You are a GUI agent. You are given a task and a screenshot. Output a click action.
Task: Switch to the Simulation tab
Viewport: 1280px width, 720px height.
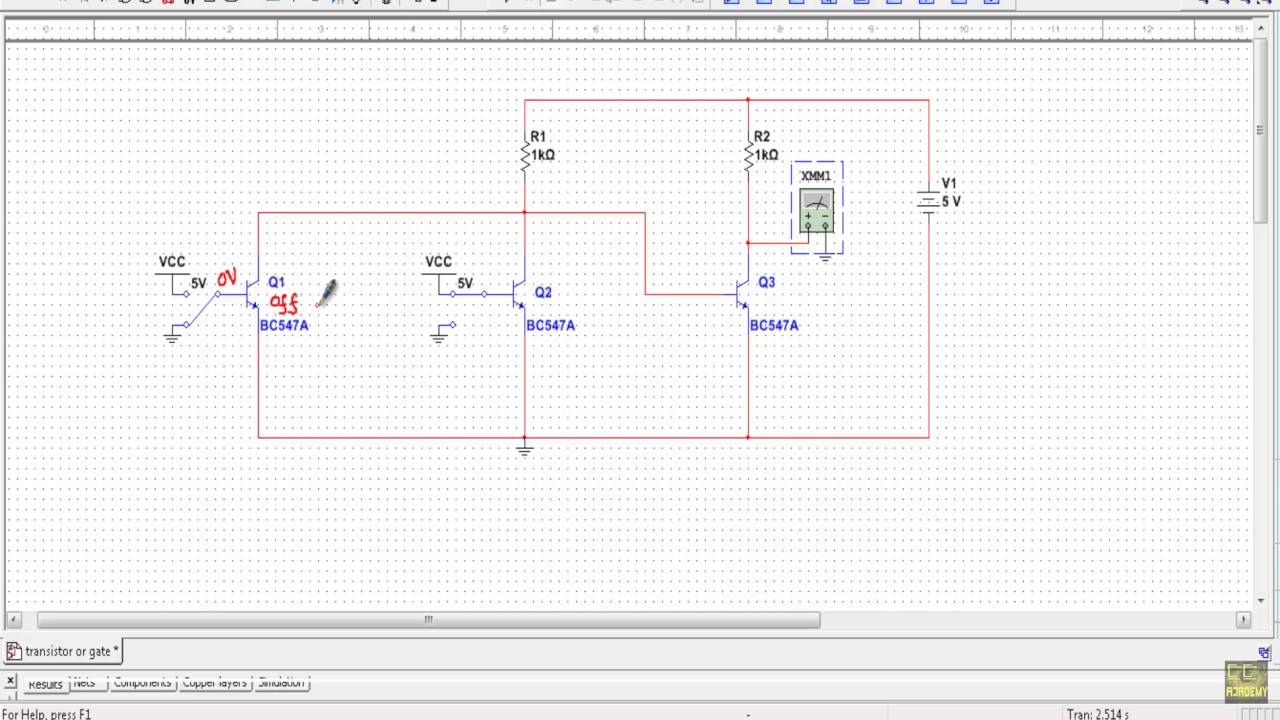click(281, 683)
